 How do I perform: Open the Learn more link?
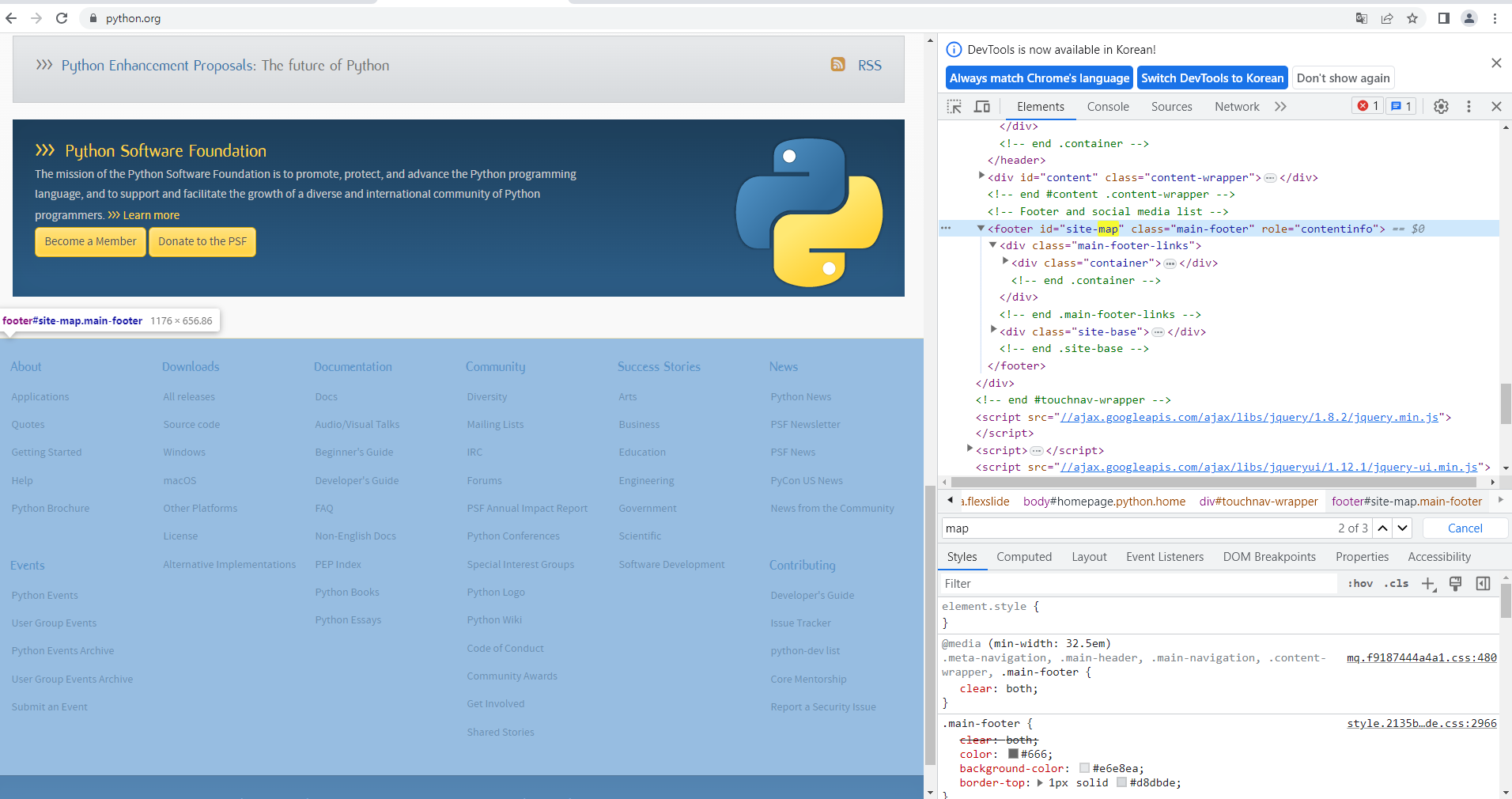click(151, 215)
